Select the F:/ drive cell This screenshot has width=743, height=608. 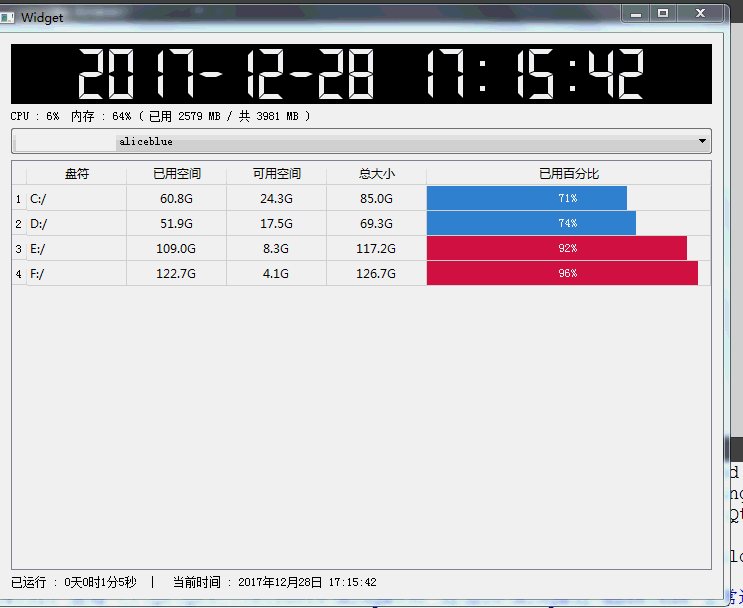pos(77,274)
